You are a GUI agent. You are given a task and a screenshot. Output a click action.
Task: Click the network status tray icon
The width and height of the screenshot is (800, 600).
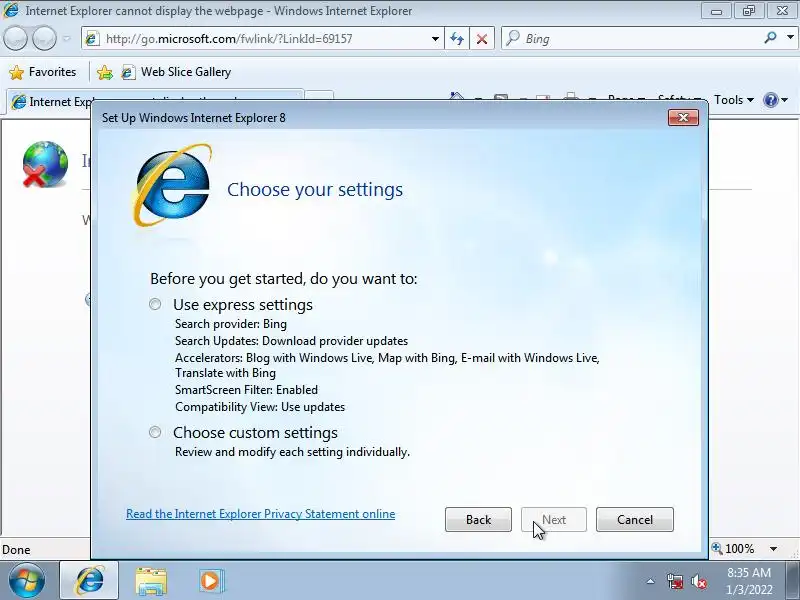tap(674, 581)
